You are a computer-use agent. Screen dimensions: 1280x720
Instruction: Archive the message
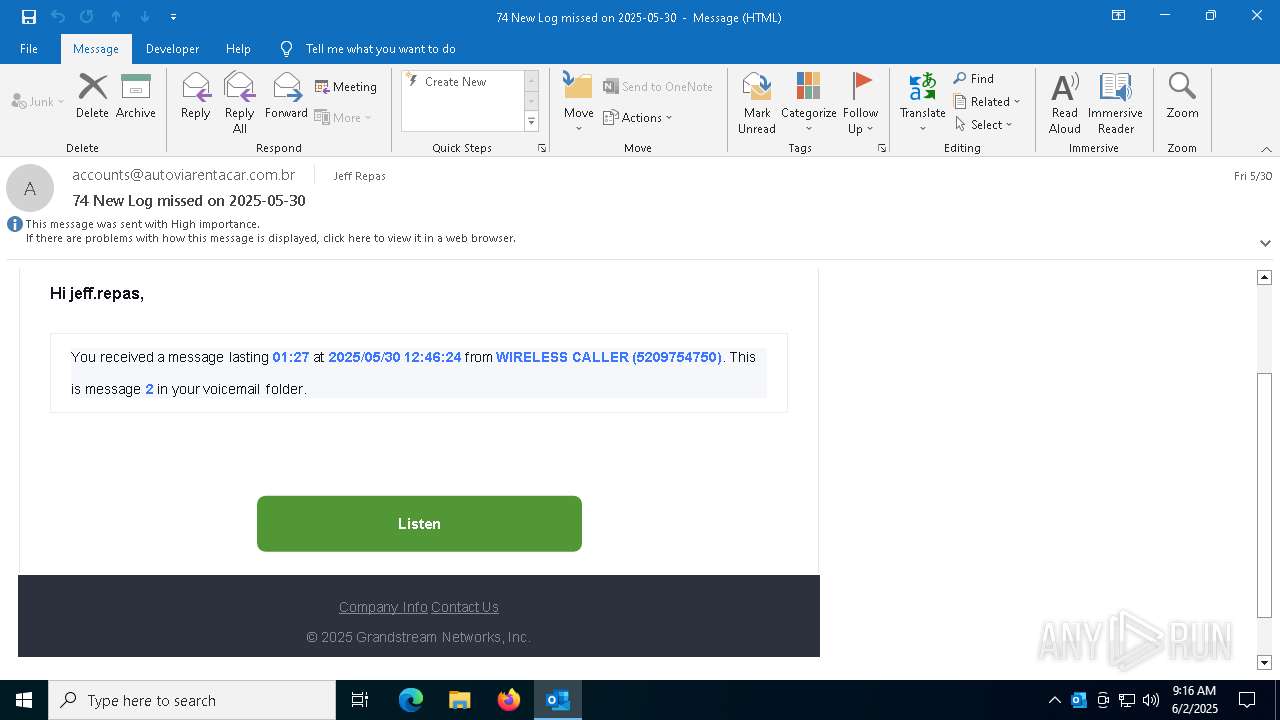click(135, 96)
